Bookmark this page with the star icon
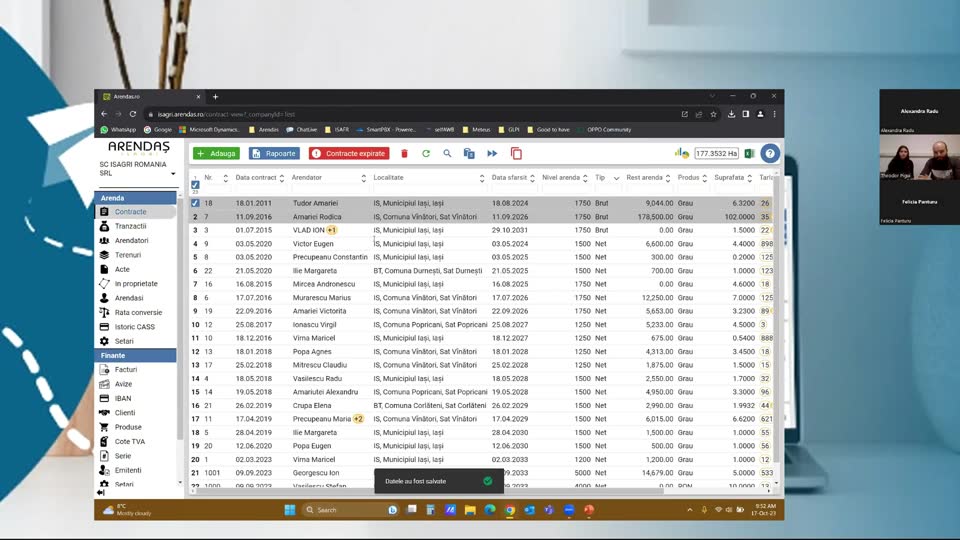The image size is (960, 540). (x=713, y=114)
